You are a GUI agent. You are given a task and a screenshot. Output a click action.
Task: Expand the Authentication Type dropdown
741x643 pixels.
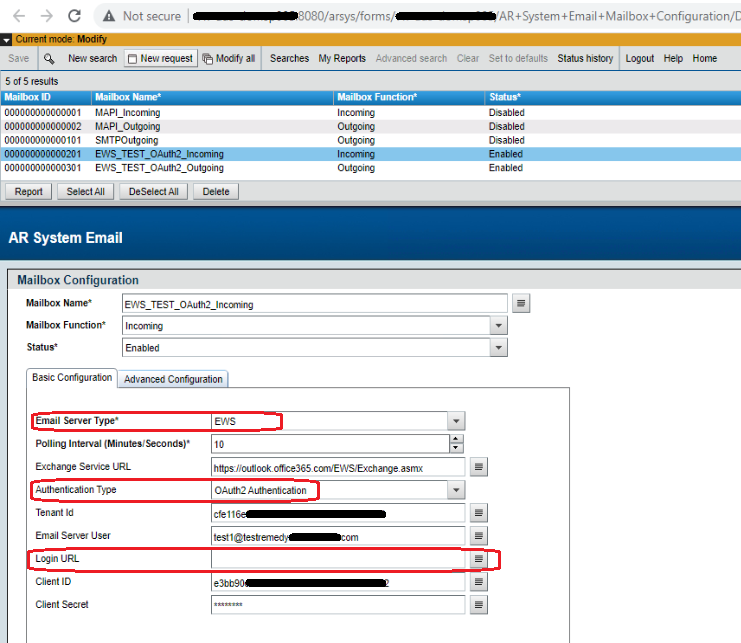point(456,490)
